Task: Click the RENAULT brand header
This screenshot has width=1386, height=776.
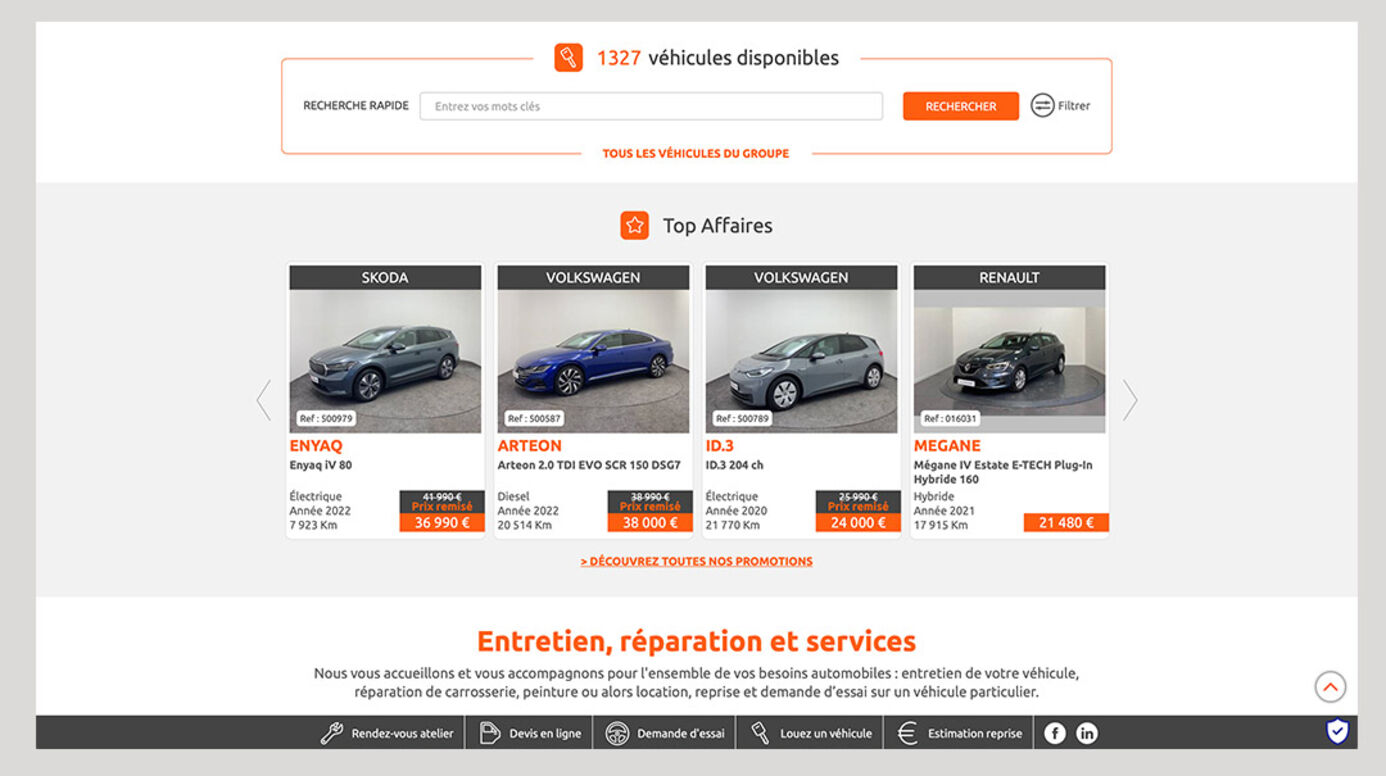Action: pyautogui.click(x=1009, y=278)
